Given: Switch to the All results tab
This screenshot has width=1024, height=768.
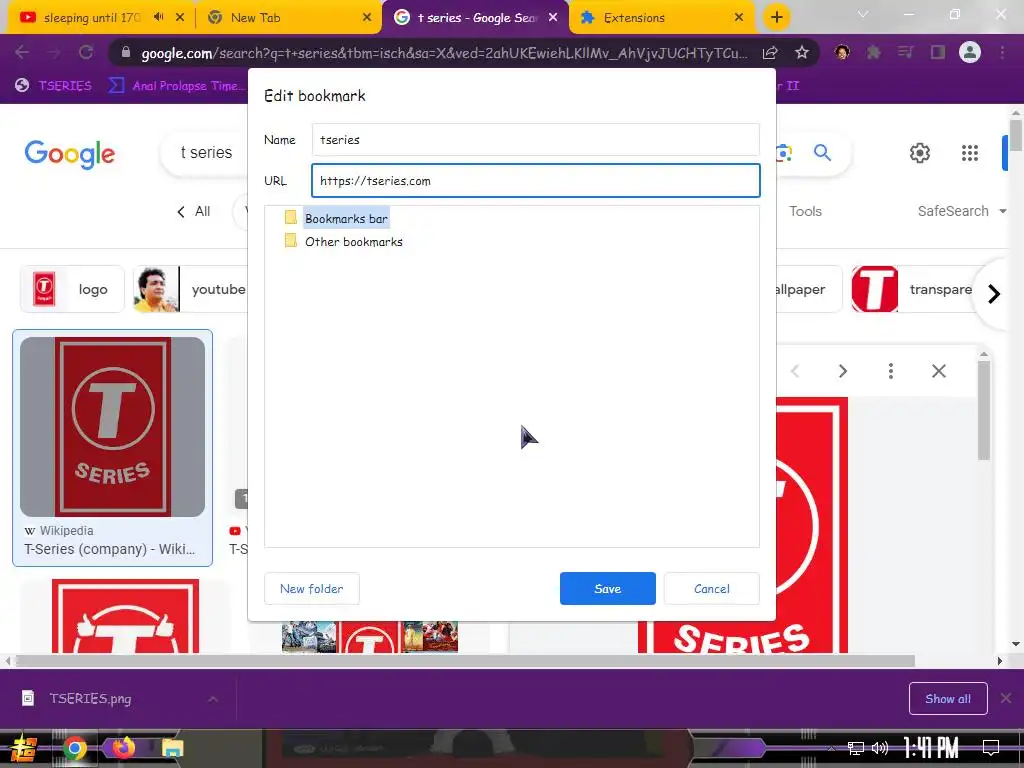Looking at the screenshot, I should [194, 212].
